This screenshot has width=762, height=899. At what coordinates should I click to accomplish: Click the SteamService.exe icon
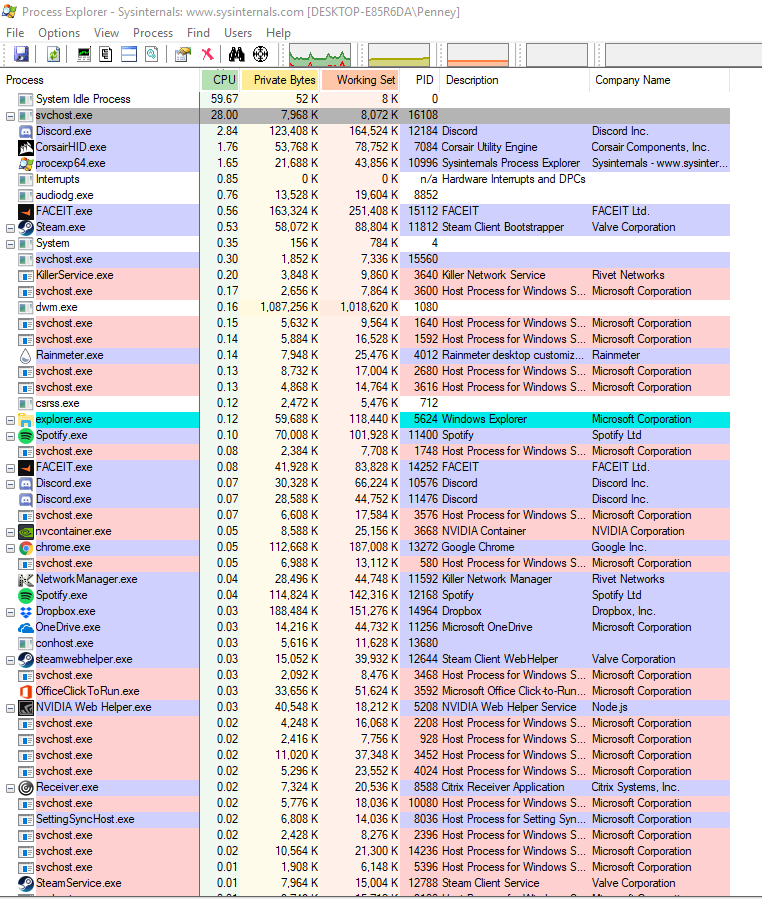pos(26,884)
